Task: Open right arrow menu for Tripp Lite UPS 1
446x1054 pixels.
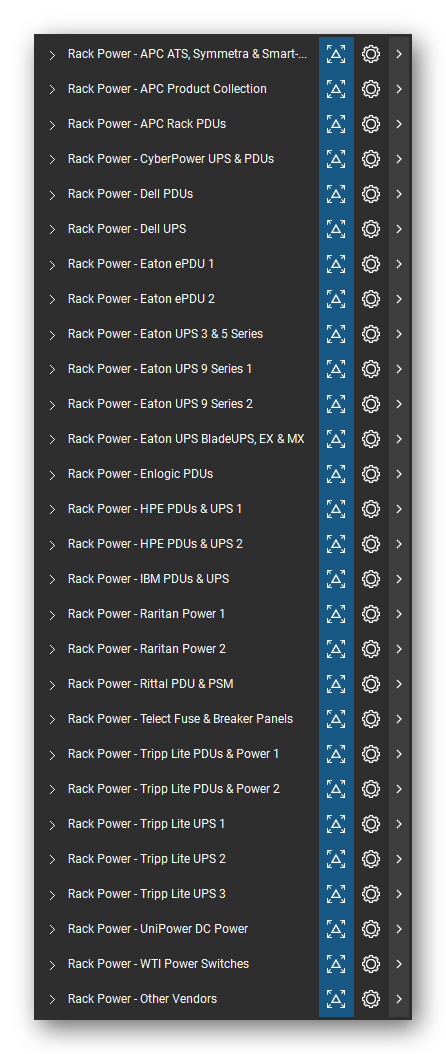Action: click(x=399, y=824)
